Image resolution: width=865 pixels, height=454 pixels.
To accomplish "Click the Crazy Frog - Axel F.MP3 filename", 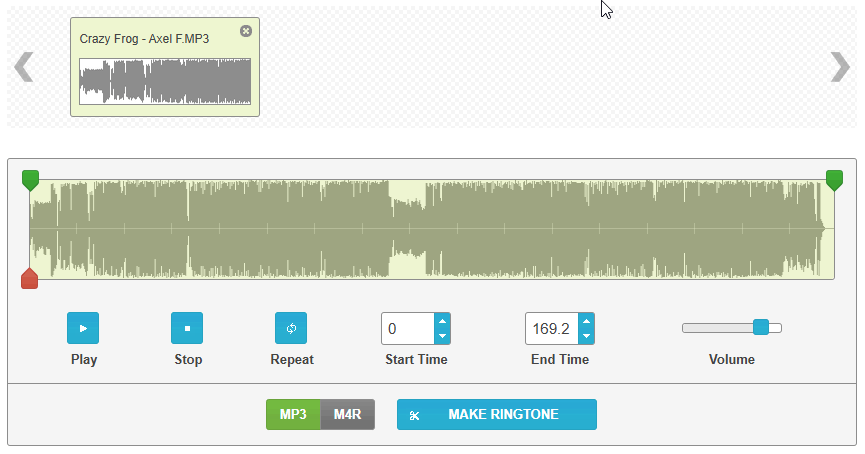I will pos(144,39).
